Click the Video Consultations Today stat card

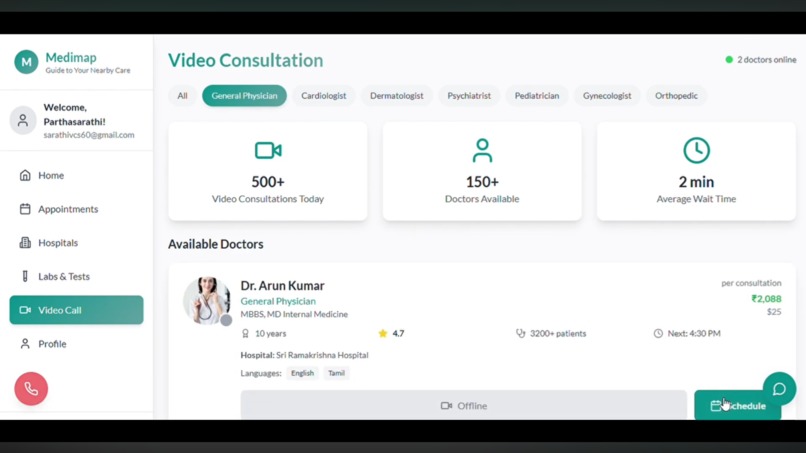[268, 171]
